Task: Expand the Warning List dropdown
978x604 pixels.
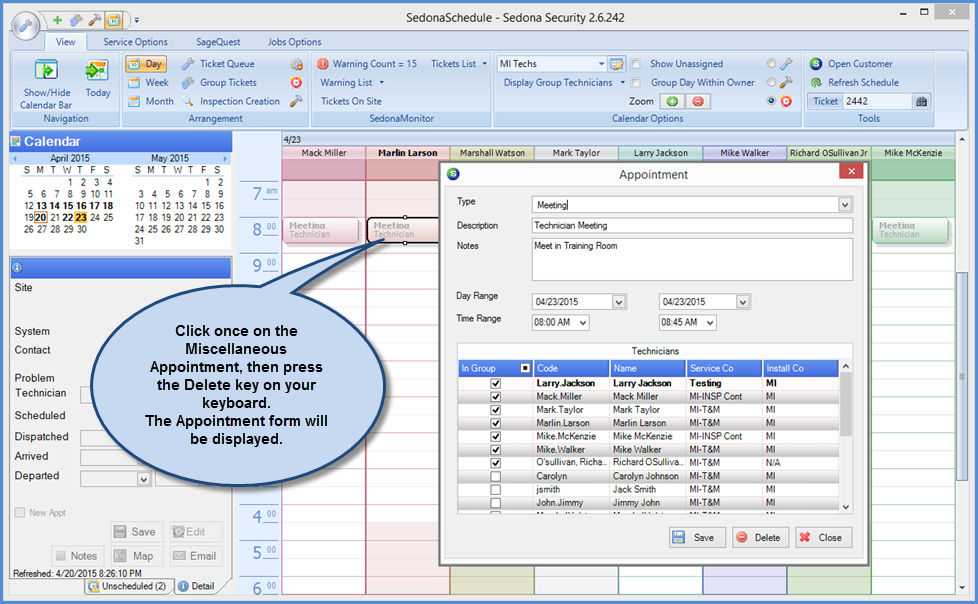Action: pyautogui.click(x=382, y=82)
